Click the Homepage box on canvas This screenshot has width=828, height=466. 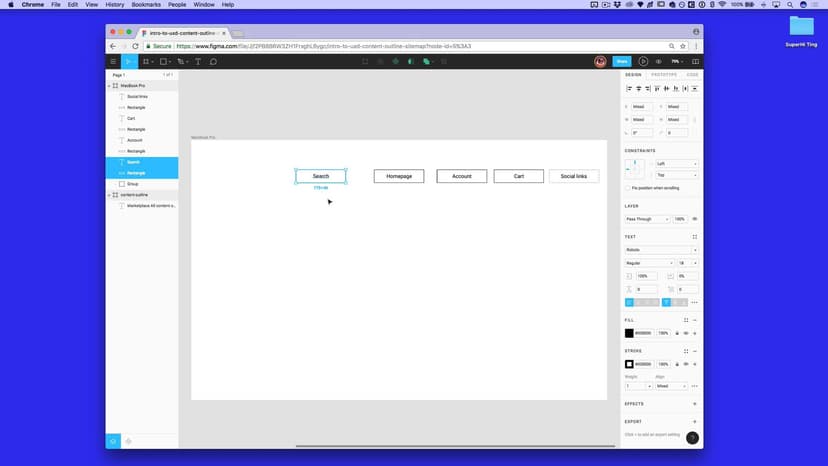(x=399, y=176)
